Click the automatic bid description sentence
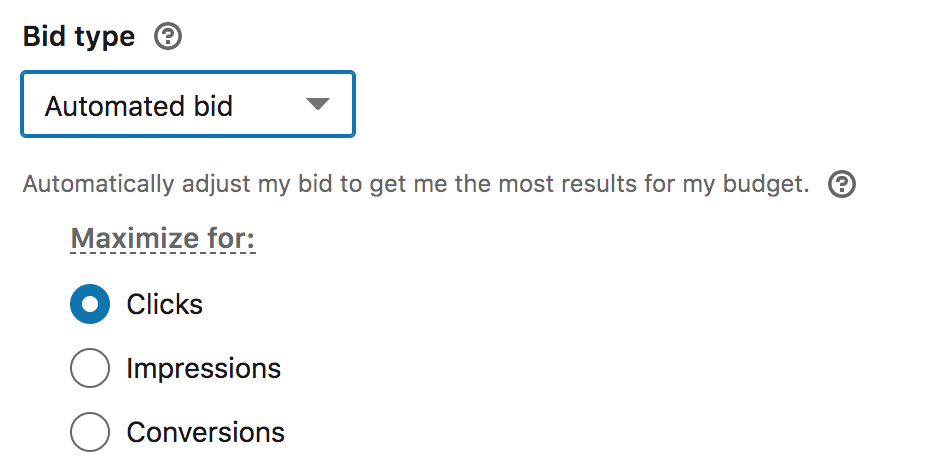 coord(415,185)
